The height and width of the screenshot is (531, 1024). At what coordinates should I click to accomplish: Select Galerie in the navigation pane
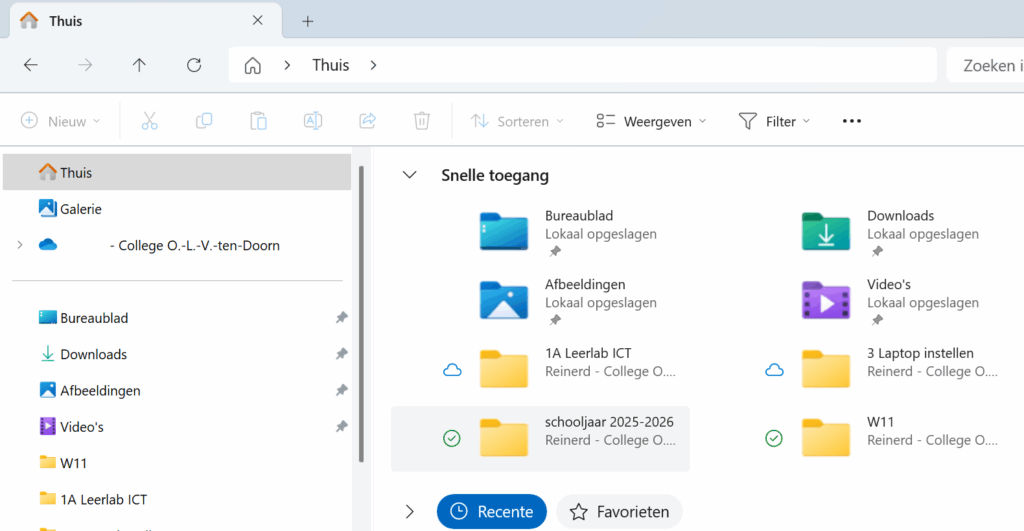[80, 209]
